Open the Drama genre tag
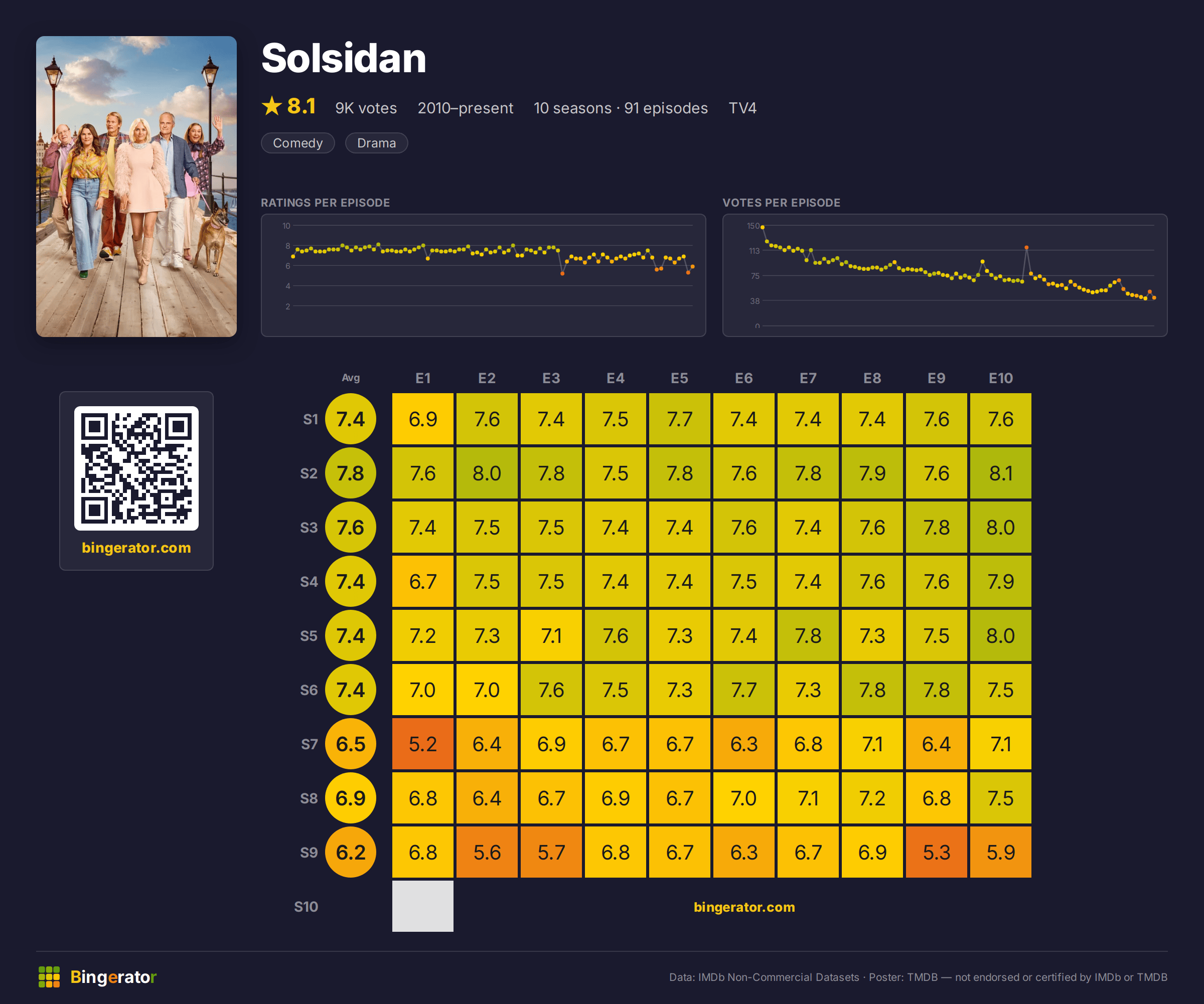 [376, 143]
